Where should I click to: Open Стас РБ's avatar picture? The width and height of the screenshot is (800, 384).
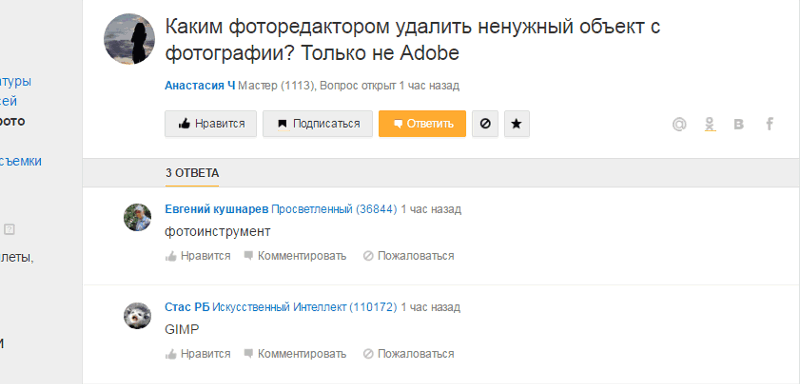pyautogui.click(x=137, y=316)
